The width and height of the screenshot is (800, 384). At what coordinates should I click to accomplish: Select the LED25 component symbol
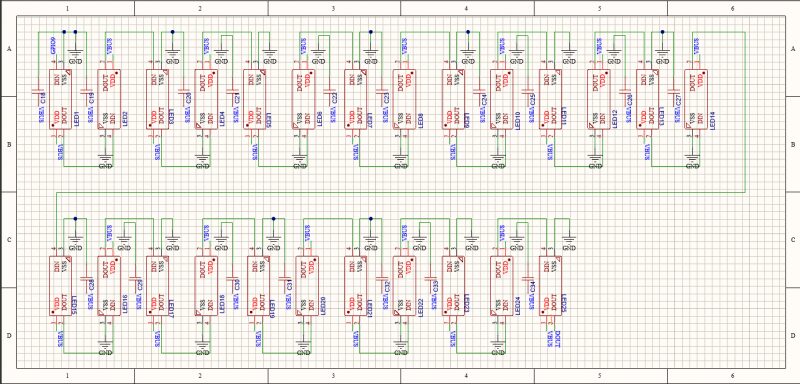[x=551, y=286]
